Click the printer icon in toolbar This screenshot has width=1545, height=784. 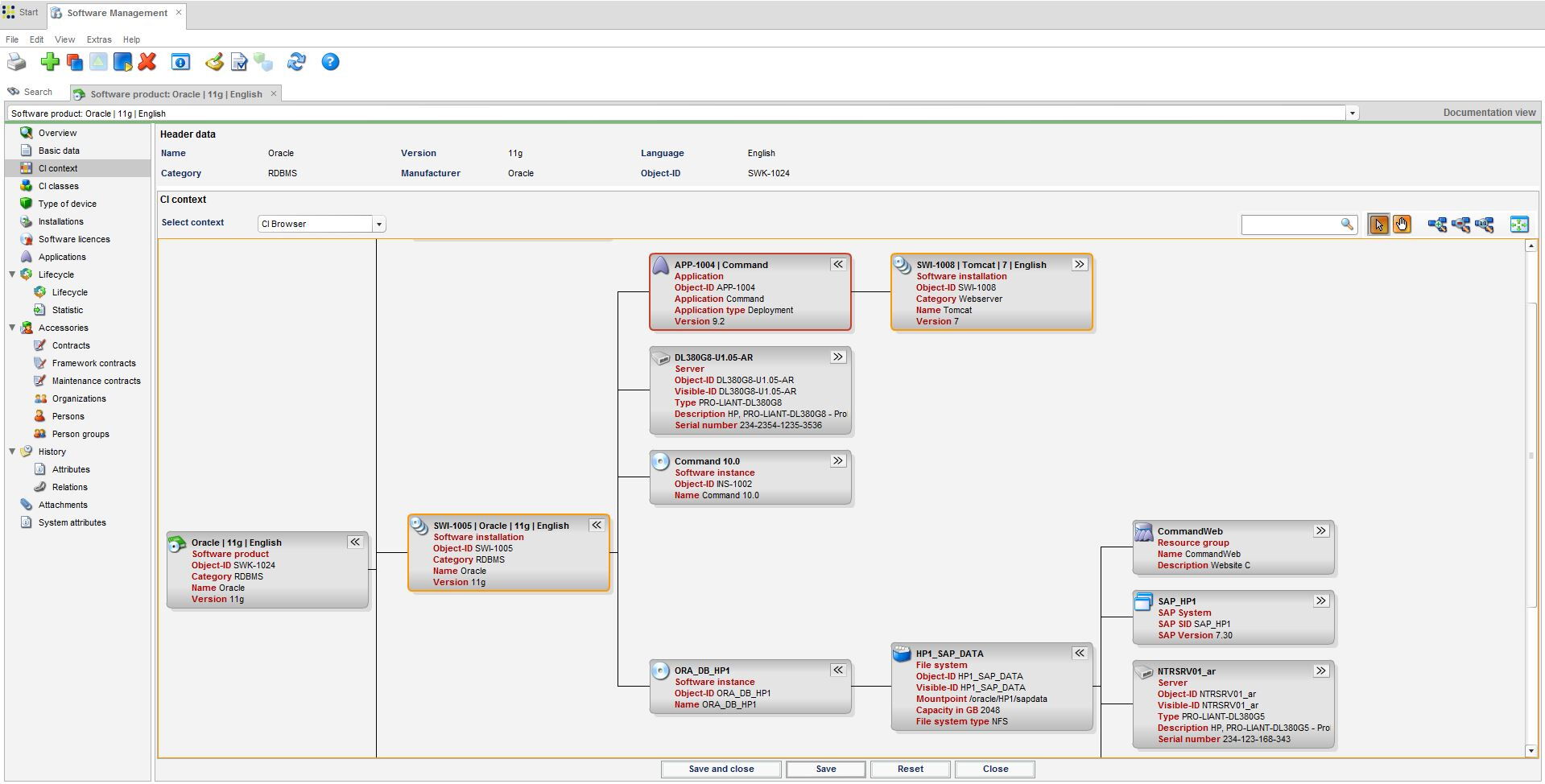(x=16, y=62)
